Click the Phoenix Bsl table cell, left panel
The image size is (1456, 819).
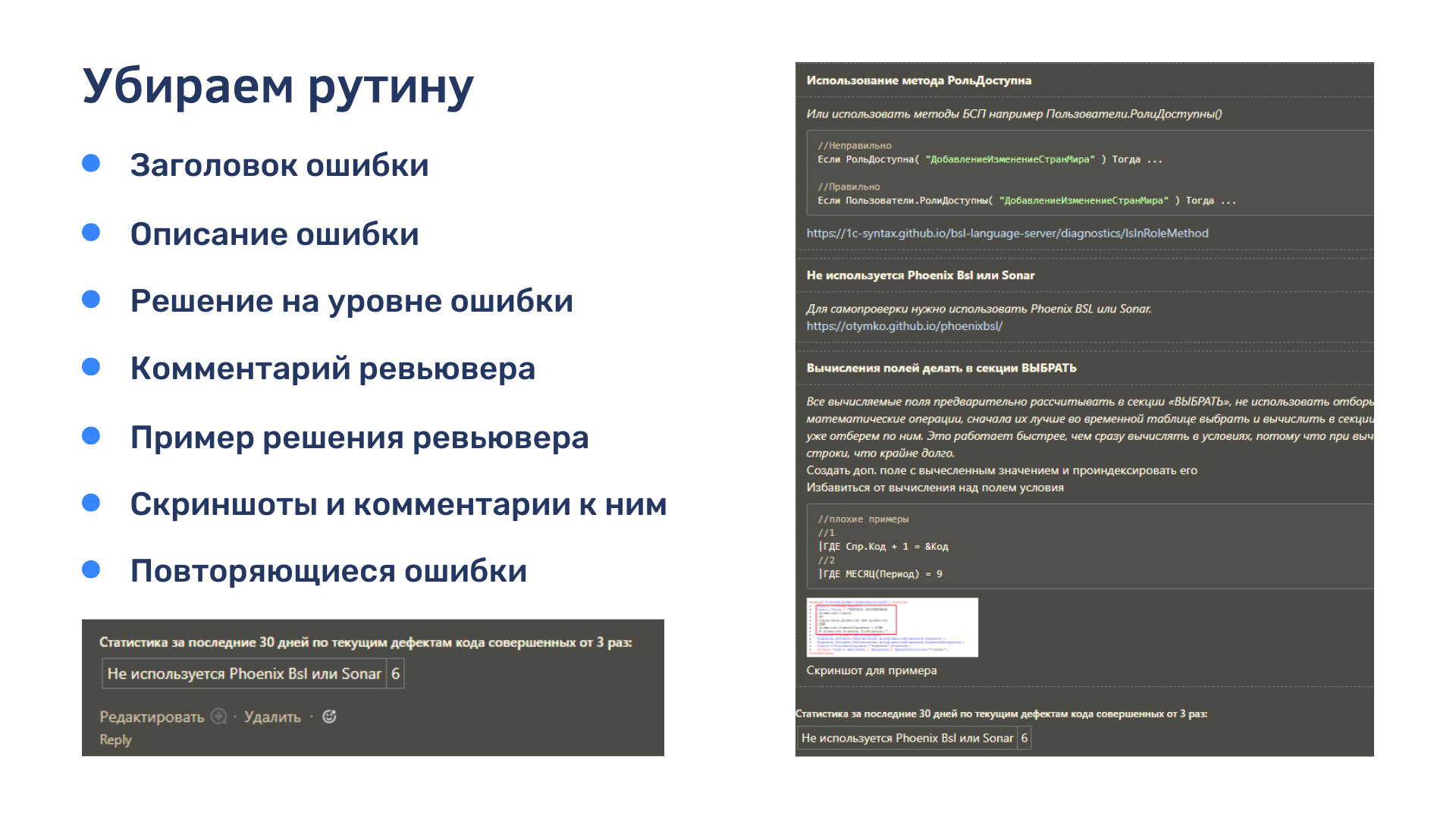244,673
